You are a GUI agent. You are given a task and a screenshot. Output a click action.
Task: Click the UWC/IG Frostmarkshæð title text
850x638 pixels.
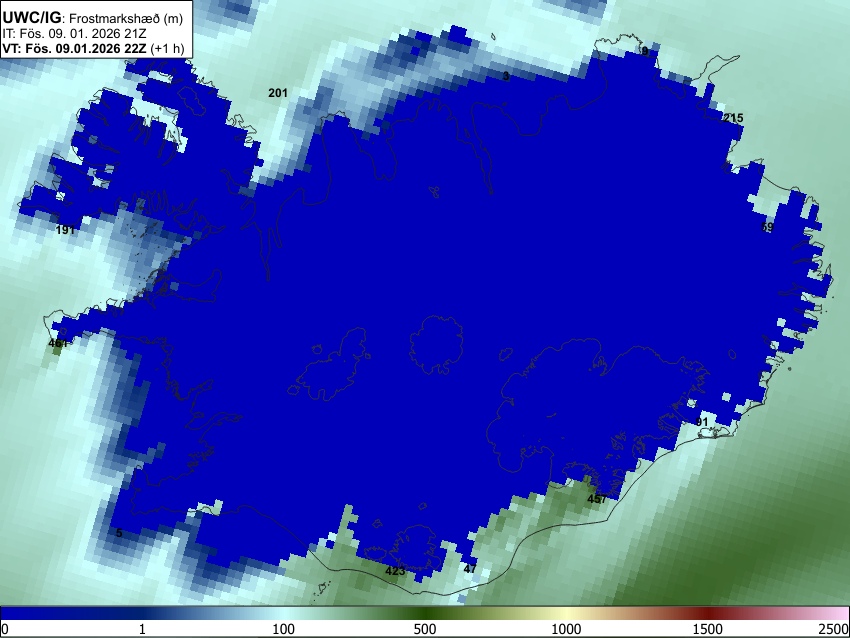93,18
